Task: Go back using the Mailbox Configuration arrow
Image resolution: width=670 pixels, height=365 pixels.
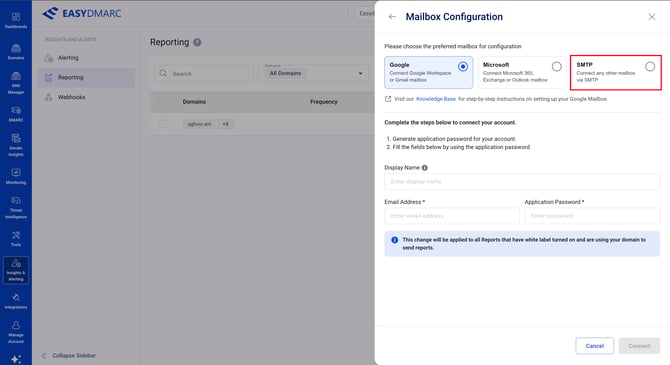Action: tap(392, 17)
